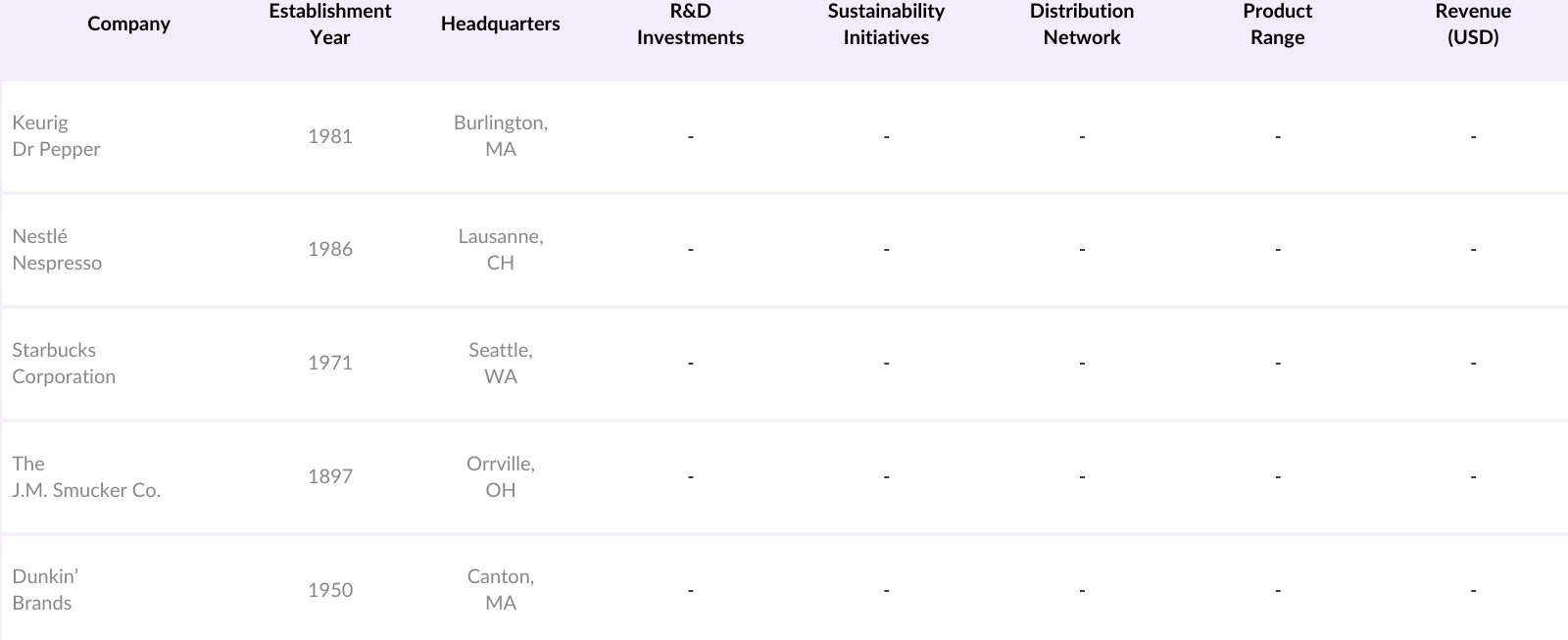Image resolution: width=1568 pixels, height=640 pixels.
Task: Click the Nestlé Nespresso company cell
Action: 57,250
